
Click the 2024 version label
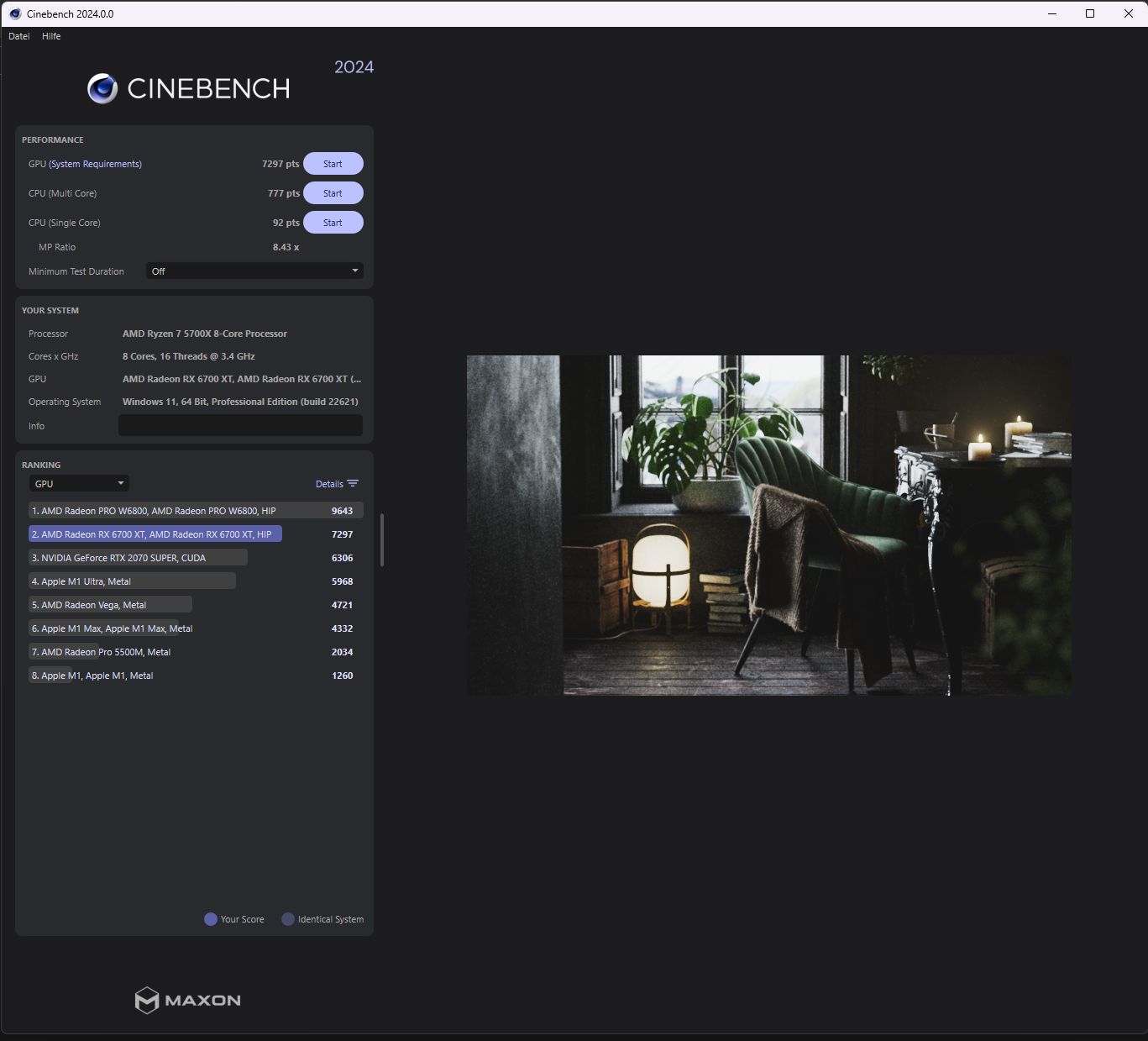pyautogui.click(x=354, y=67)
